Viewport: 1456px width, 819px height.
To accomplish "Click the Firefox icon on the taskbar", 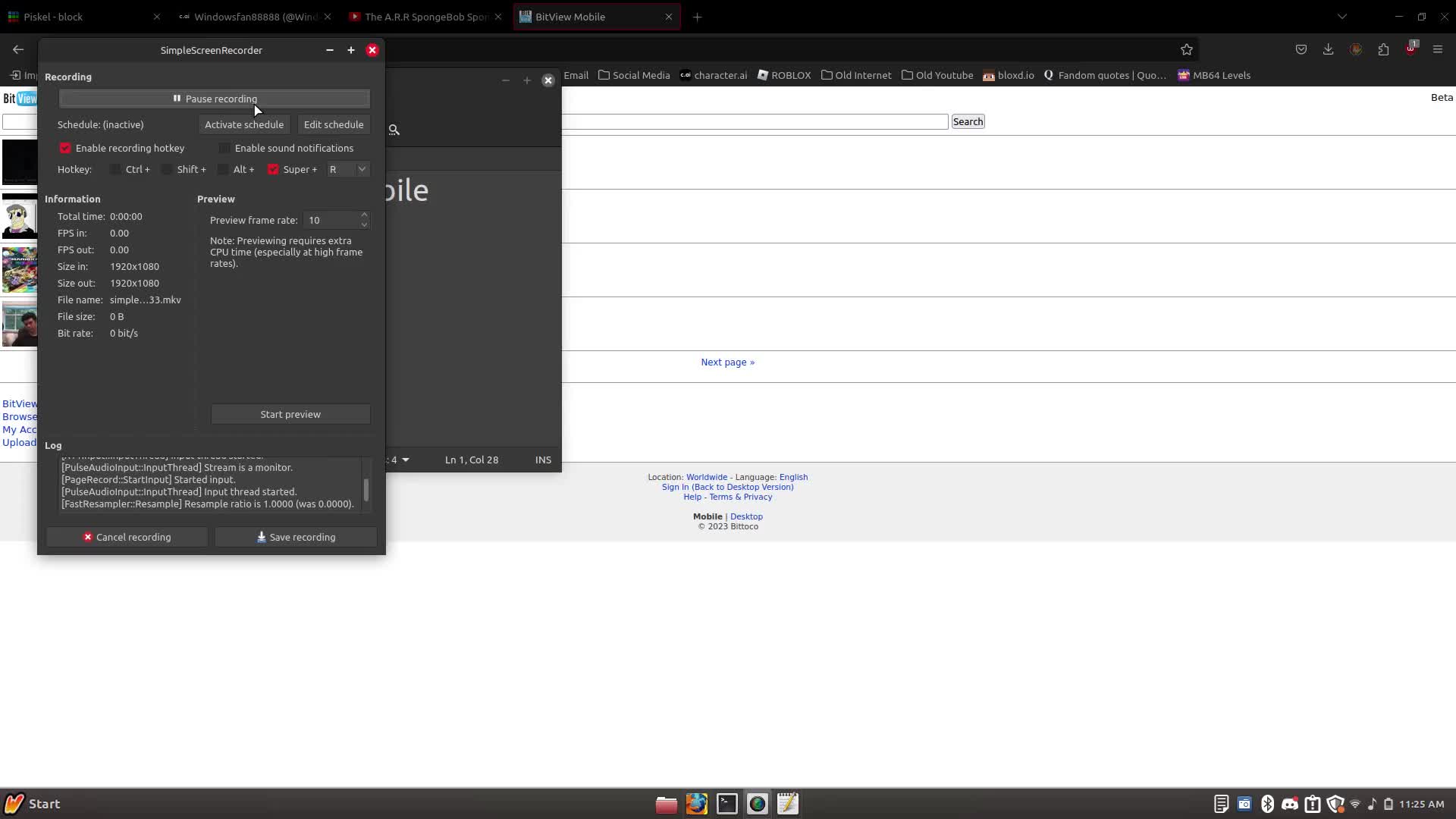I will tap(696, 804).
